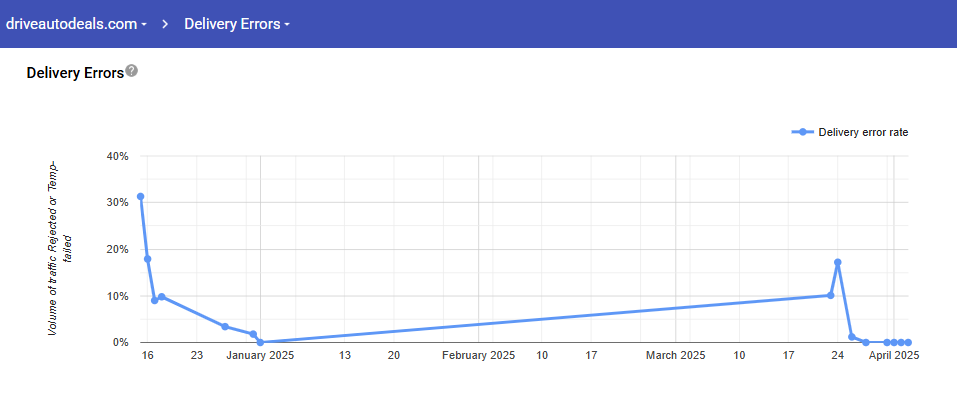
Task: Select the highest data point above 30%
Action: click(141, 197)
